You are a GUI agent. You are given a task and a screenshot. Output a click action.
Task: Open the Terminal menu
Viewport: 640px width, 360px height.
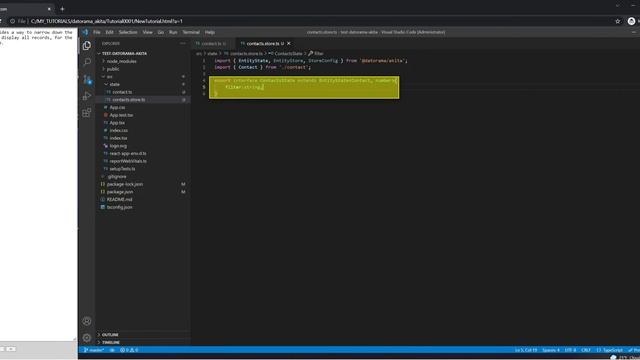coord(191,32)
